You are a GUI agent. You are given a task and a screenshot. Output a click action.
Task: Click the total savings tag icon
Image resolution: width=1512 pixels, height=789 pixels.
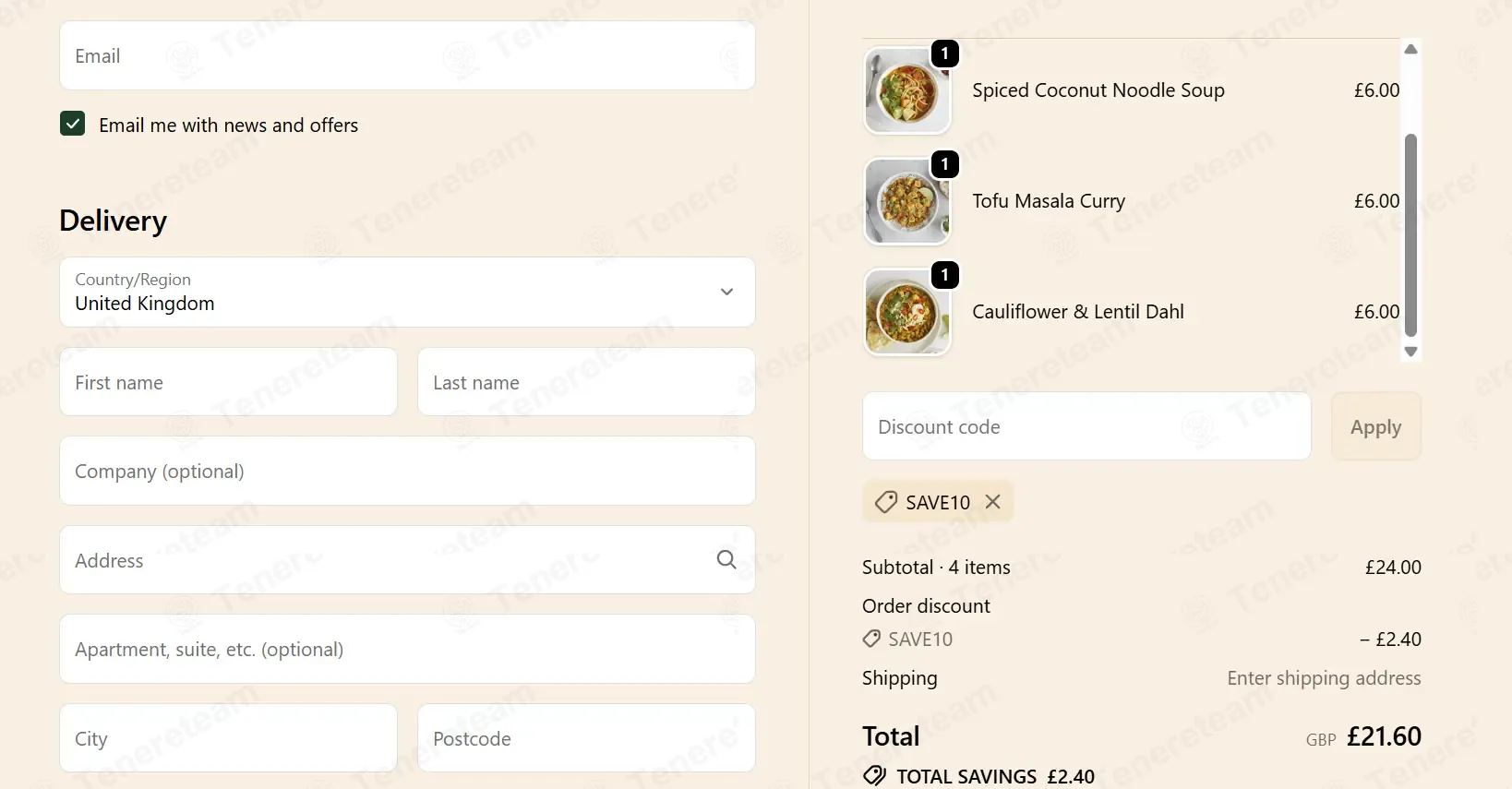(874, 776)
